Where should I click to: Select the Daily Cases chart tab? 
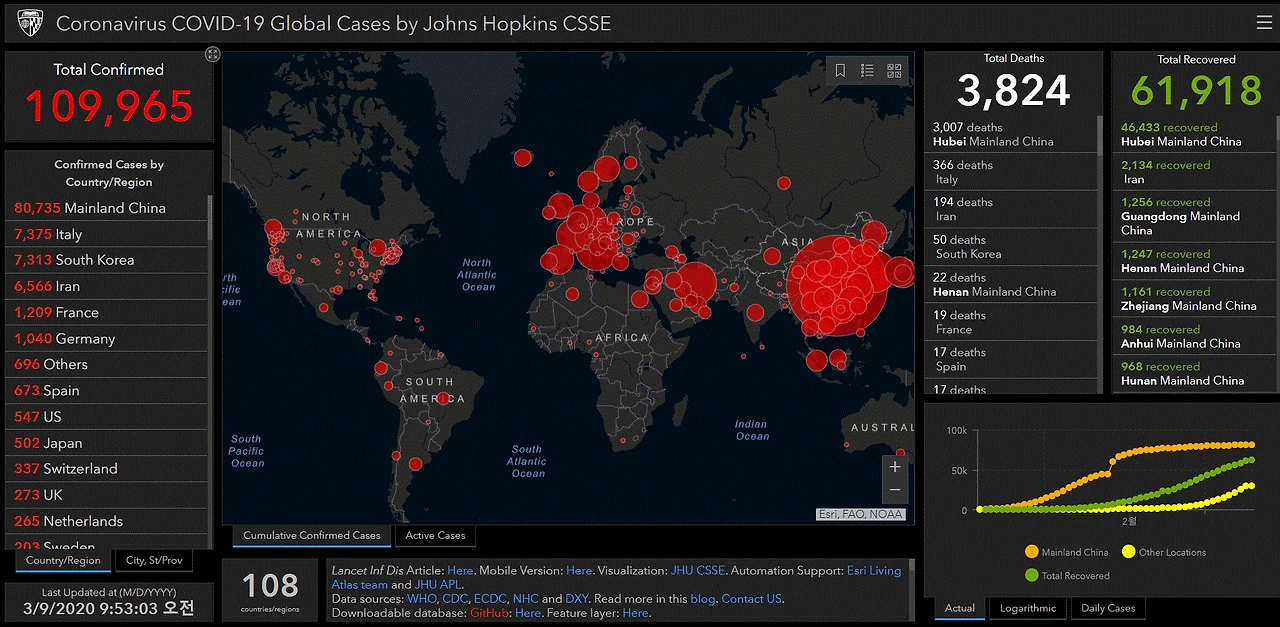pos(1108,608)
